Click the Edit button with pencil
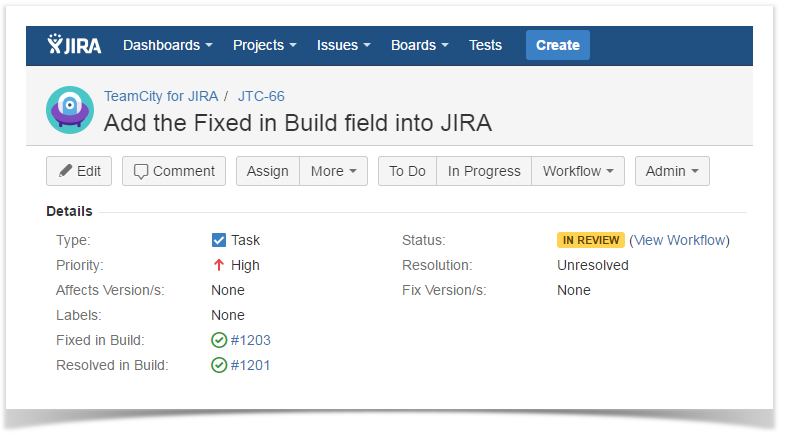 tap(79, 171)
